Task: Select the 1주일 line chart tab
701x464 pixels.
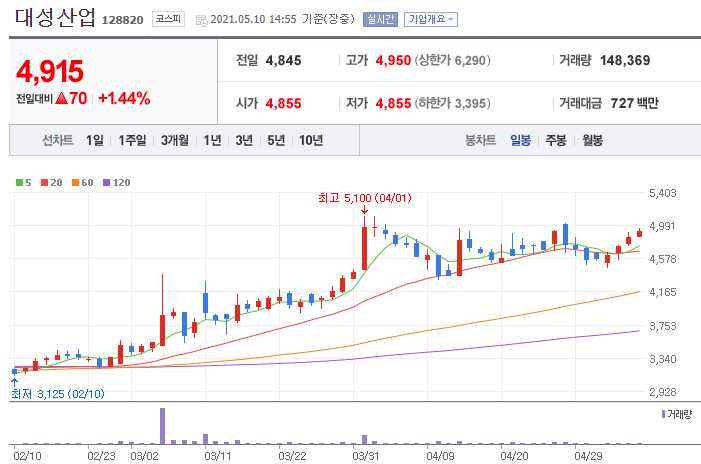Action: [132, 140]
